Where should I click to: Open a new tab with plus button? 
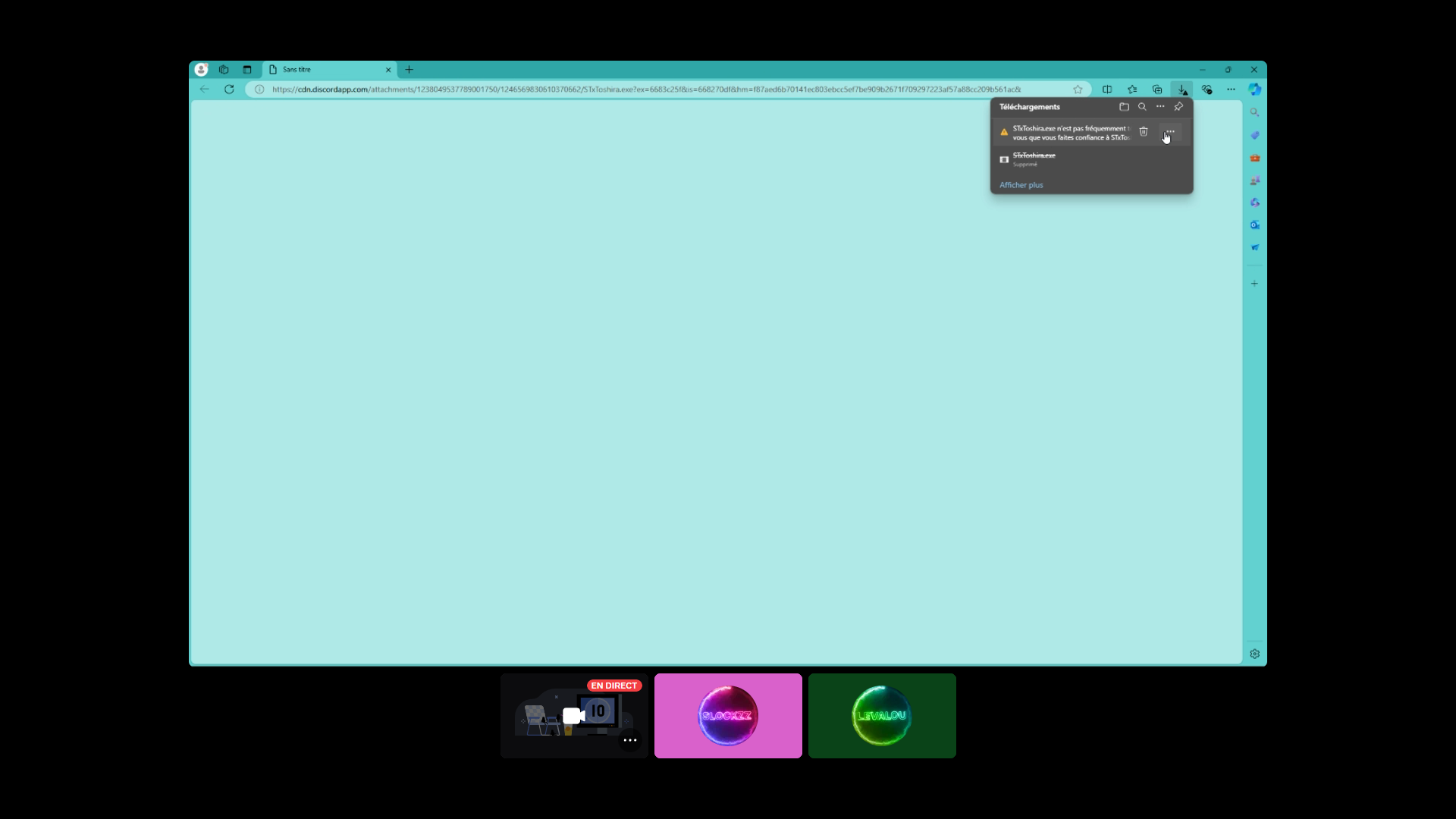point(409,70)
